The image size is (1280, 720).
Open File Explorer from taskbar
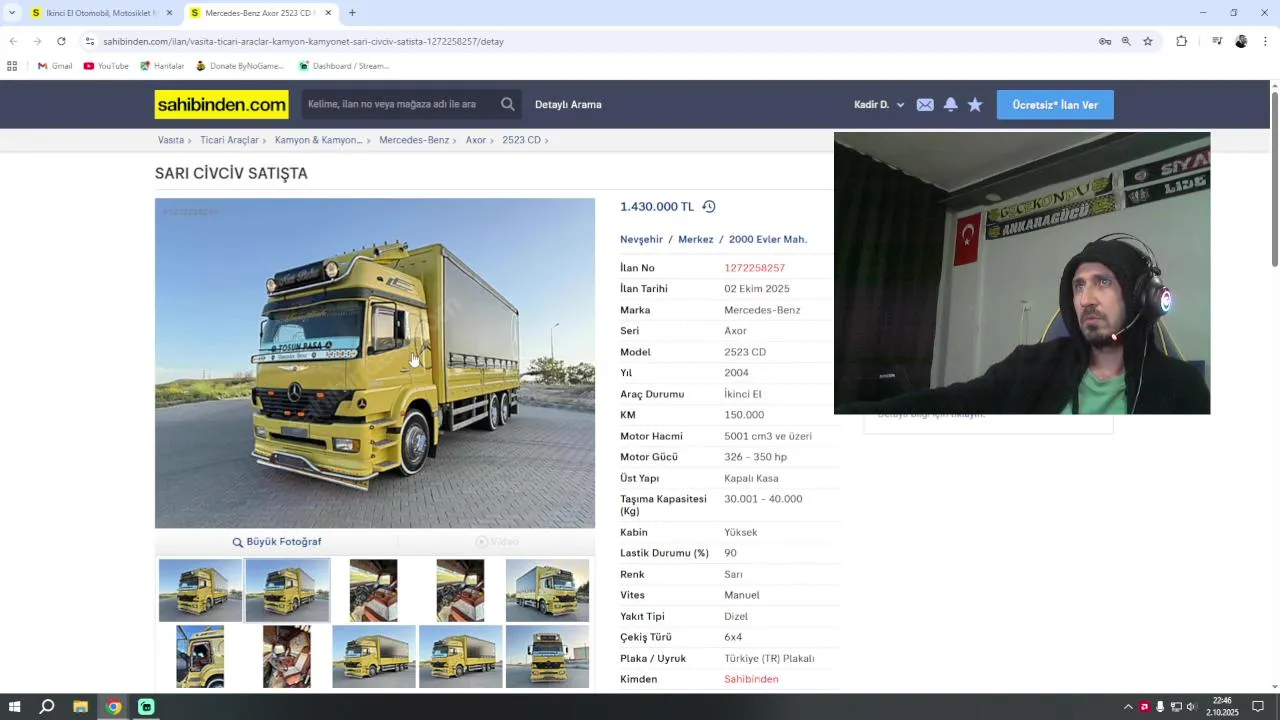point(80,707)
